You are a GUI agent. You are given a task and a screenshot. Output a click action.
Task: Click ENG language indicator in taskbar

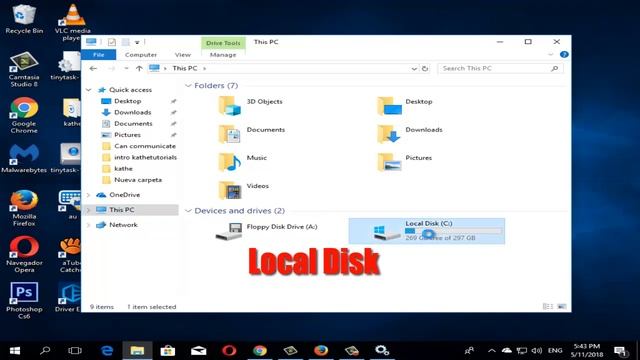[x=555, y=351]
